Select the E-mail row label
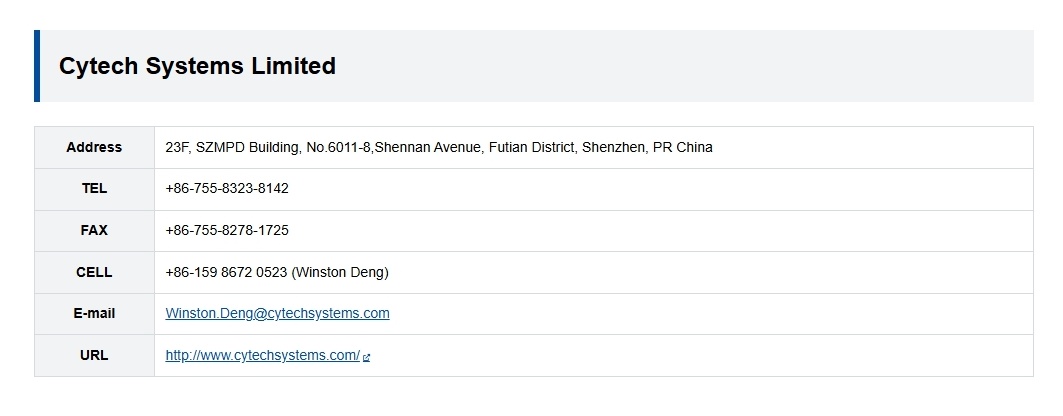The image size is (1063, 416). click(x=94, y=313)
